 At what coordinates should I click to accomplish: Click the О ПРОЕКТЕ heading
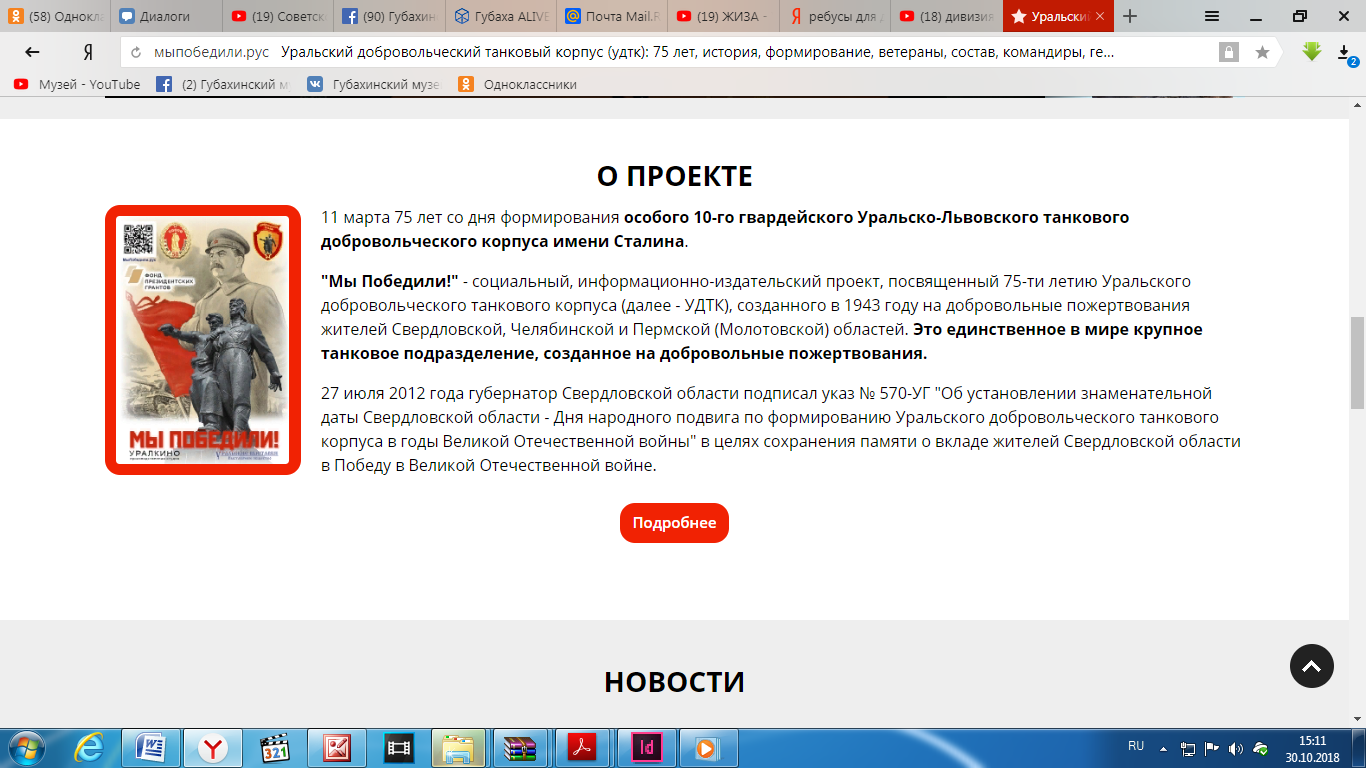[674, 176]
